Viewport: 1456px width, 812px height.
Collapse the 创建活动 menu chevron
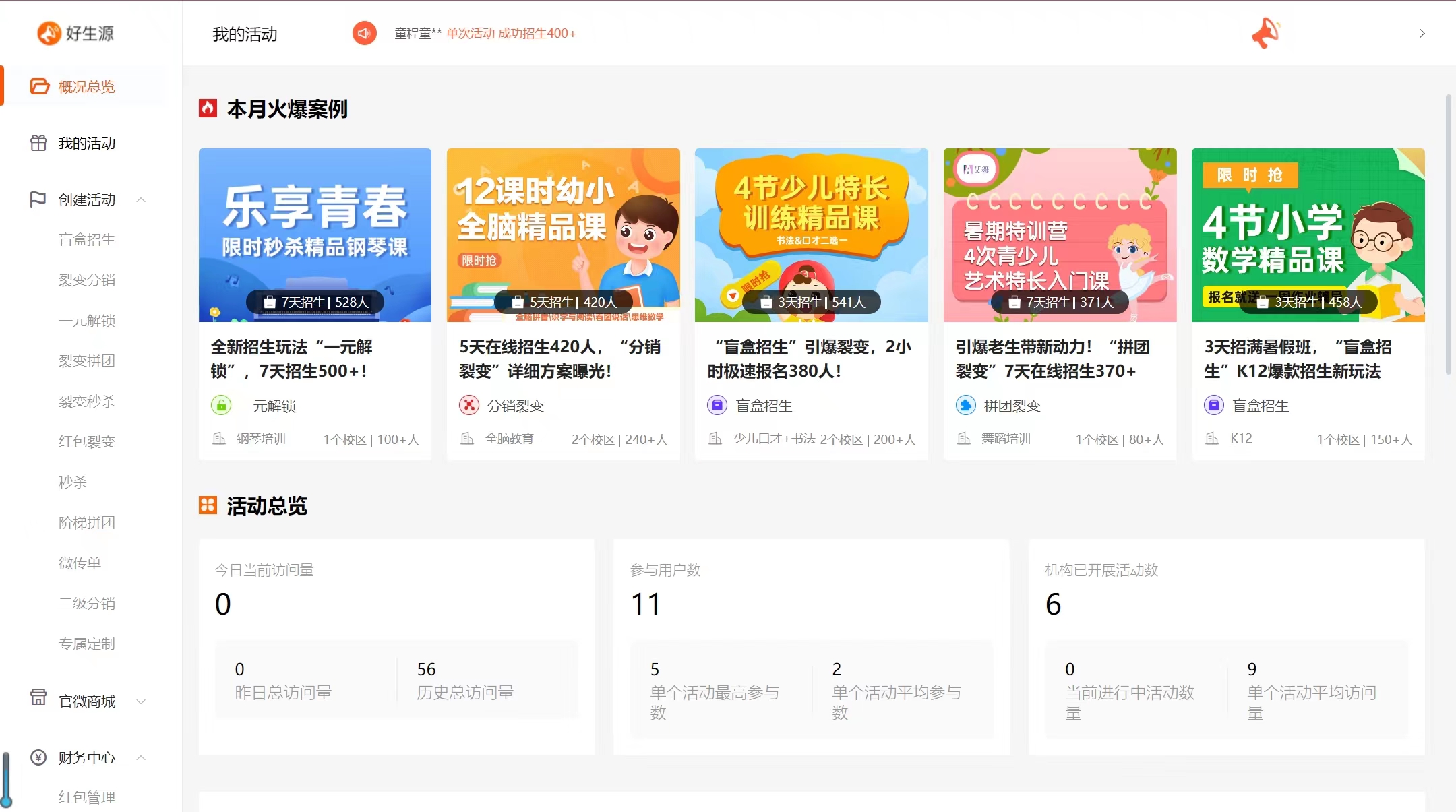141,199
